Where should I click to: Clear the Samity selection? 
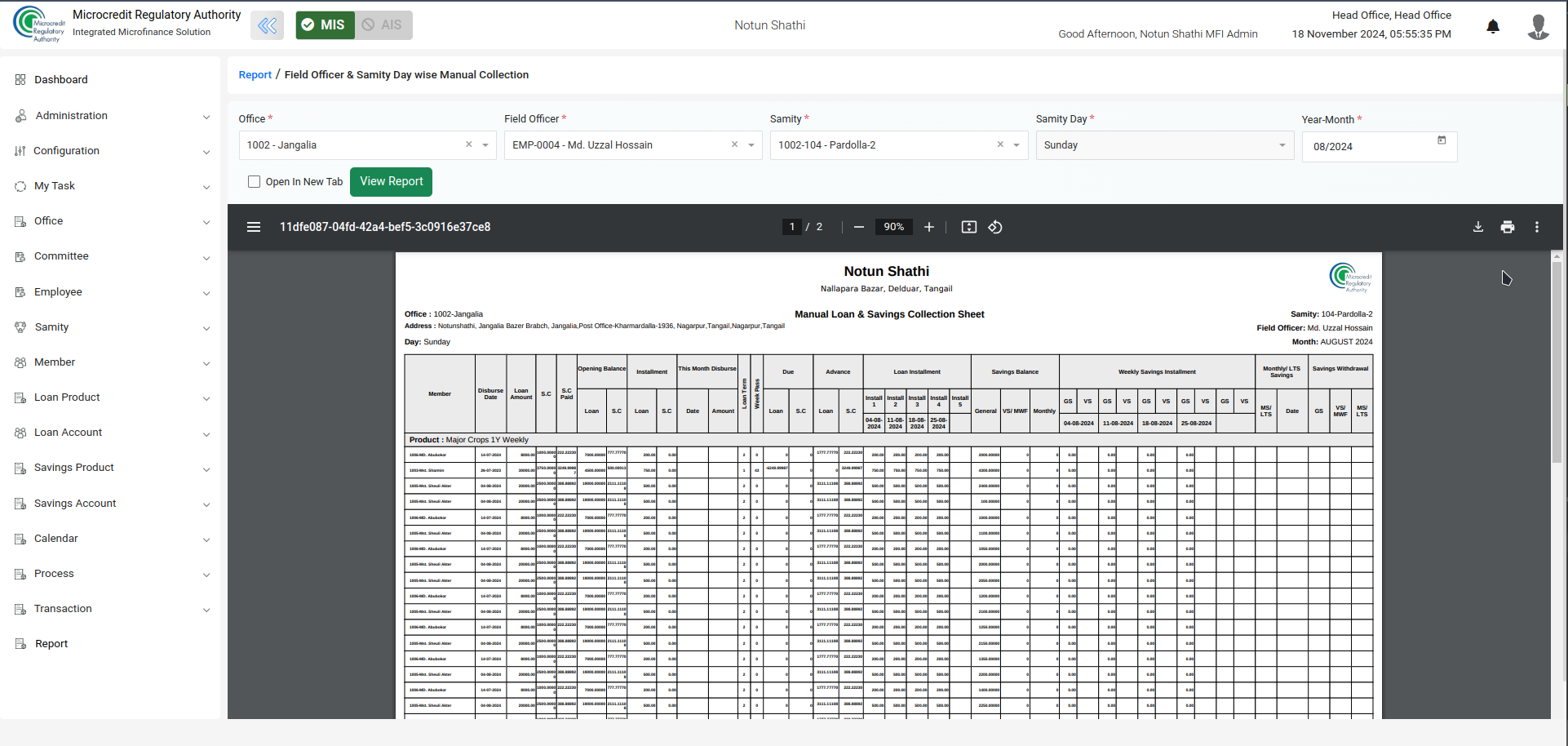point(1000,144)
